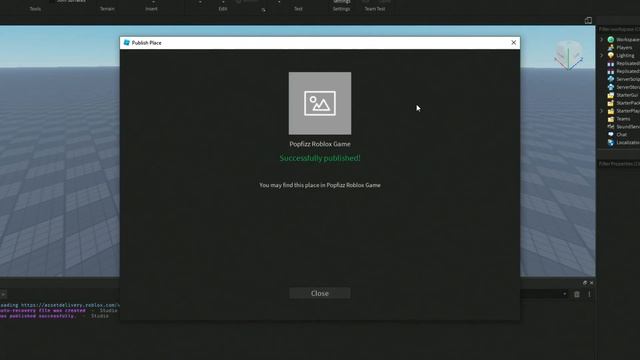Screen dimensions: 640x360
Task: Dismiss the Publish Place dialog with X
Action: 513,42
